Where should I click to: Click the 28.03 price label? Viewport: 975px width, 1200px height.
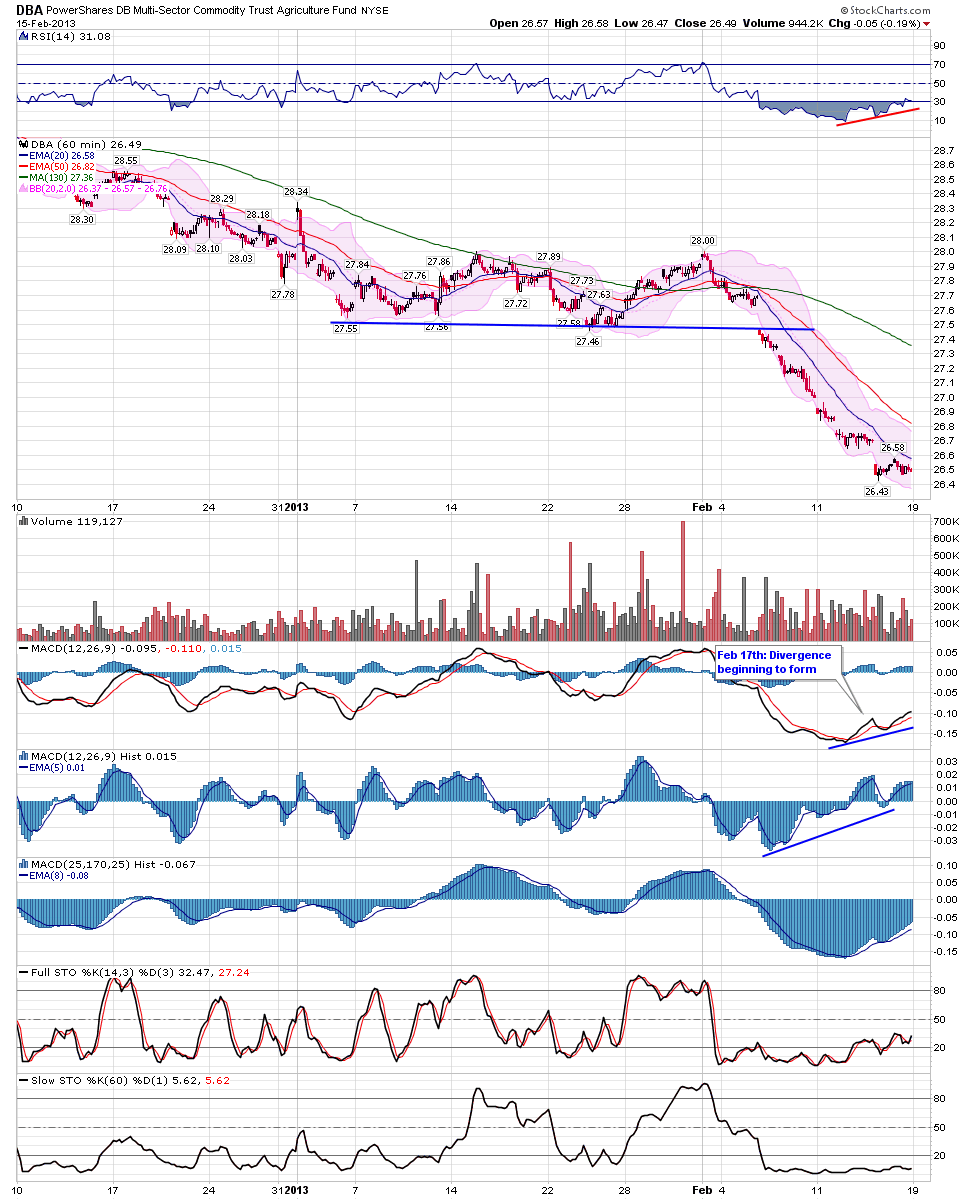(240, 258)
